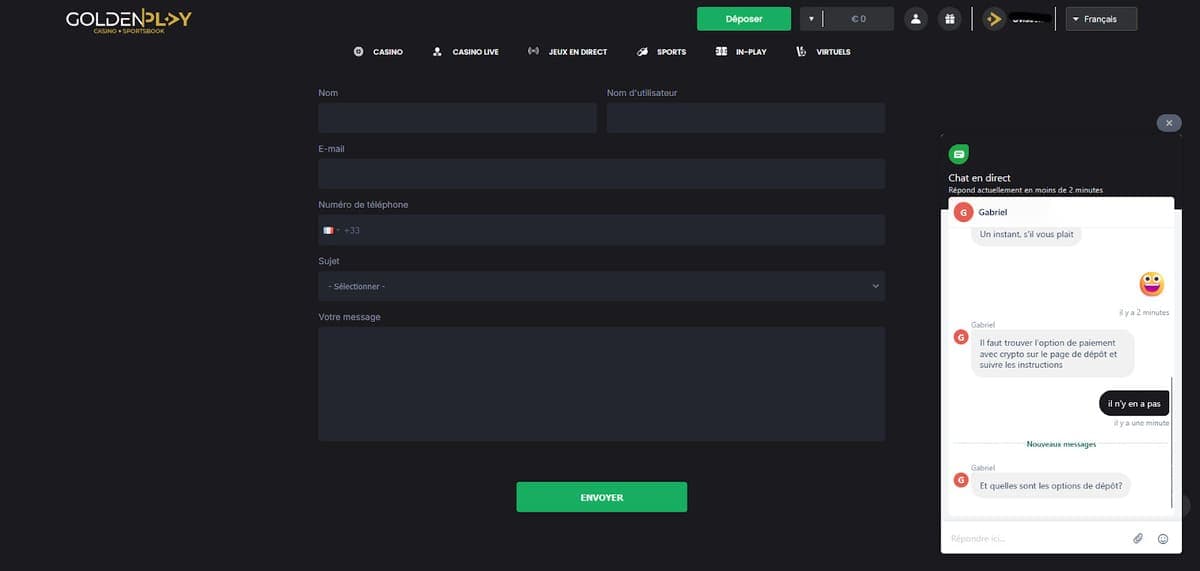This screenshot has height=571, width=1200.
Task: Click the Nom d'utilisateur input field
Action: (x=746, y=118)
